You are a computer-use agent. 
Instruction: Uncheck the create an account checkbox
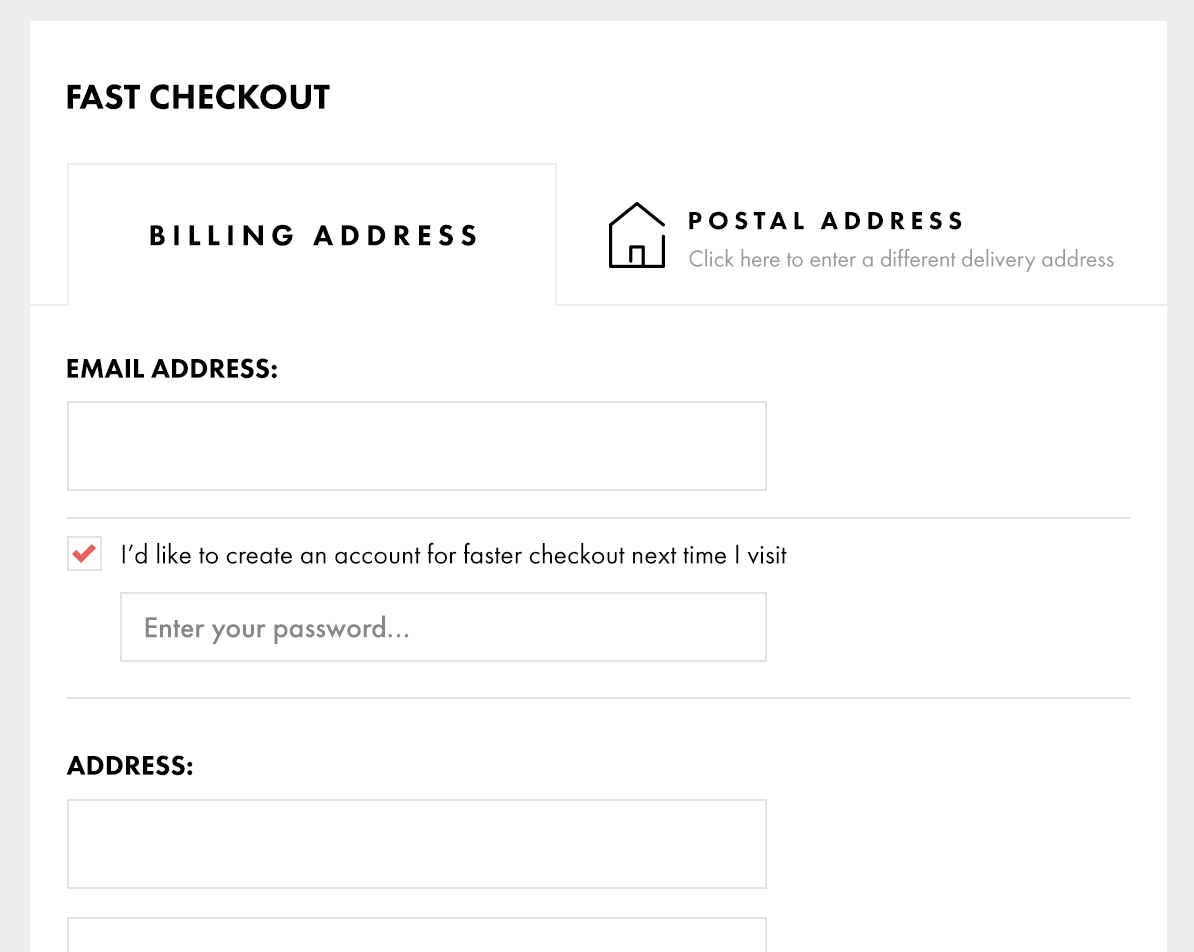coord(85,554)
